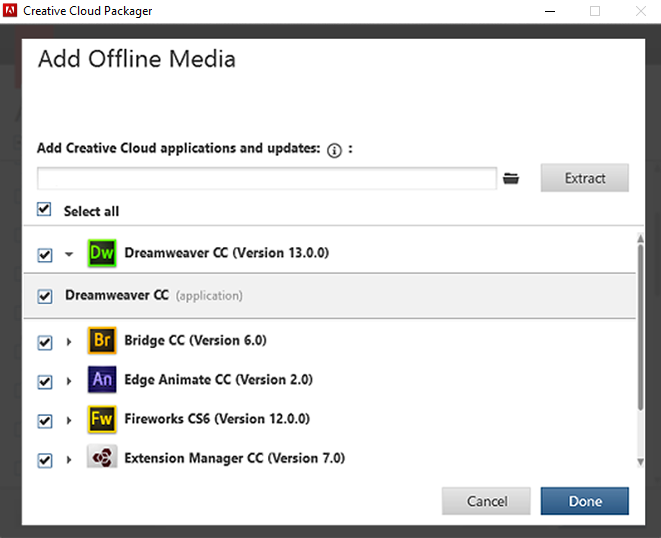This screenshot has width=661, height=538.
Task: Uncheck Dreamweaver CC Version 13.0.0 checkbox
Action: click(44, 255)
